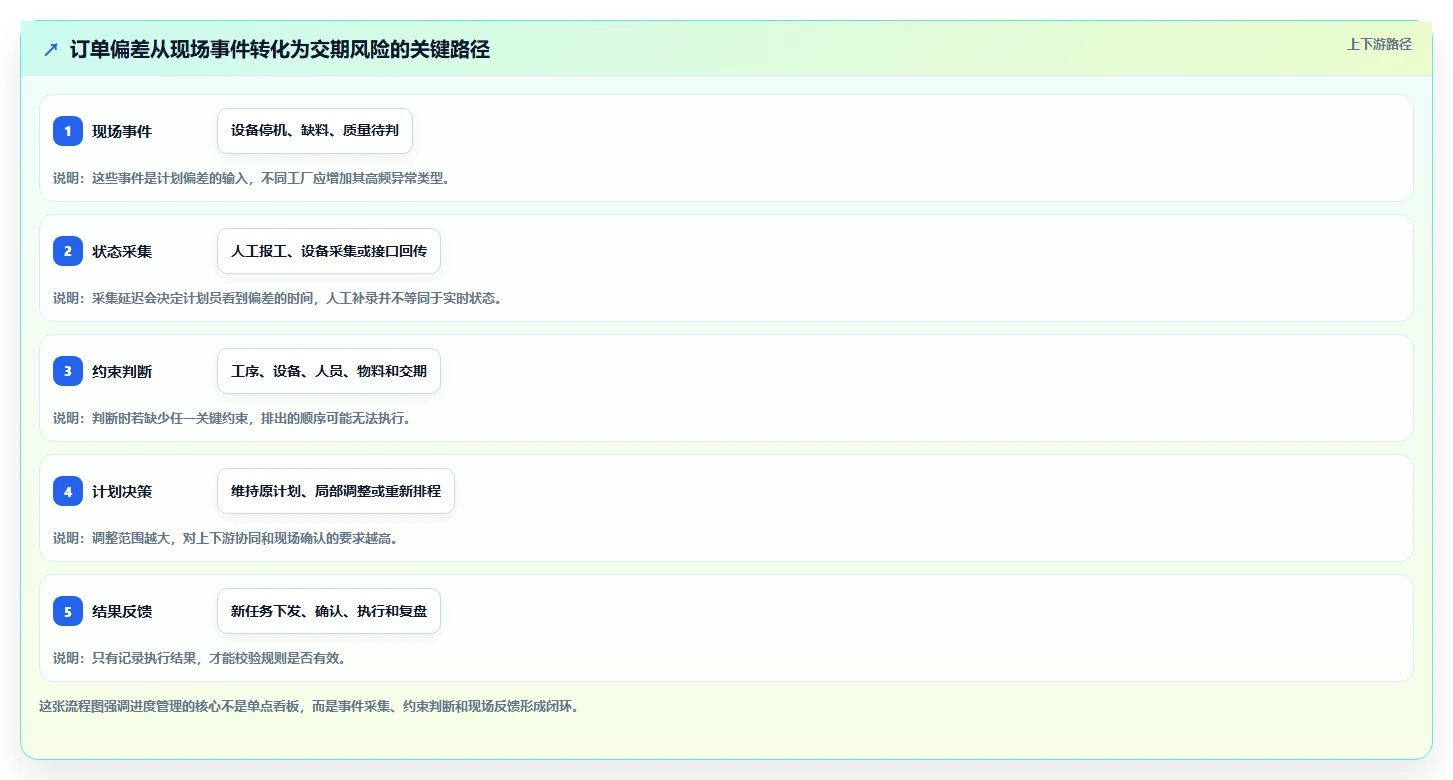Select the 约束判断 step label

(x=122, y=371)
